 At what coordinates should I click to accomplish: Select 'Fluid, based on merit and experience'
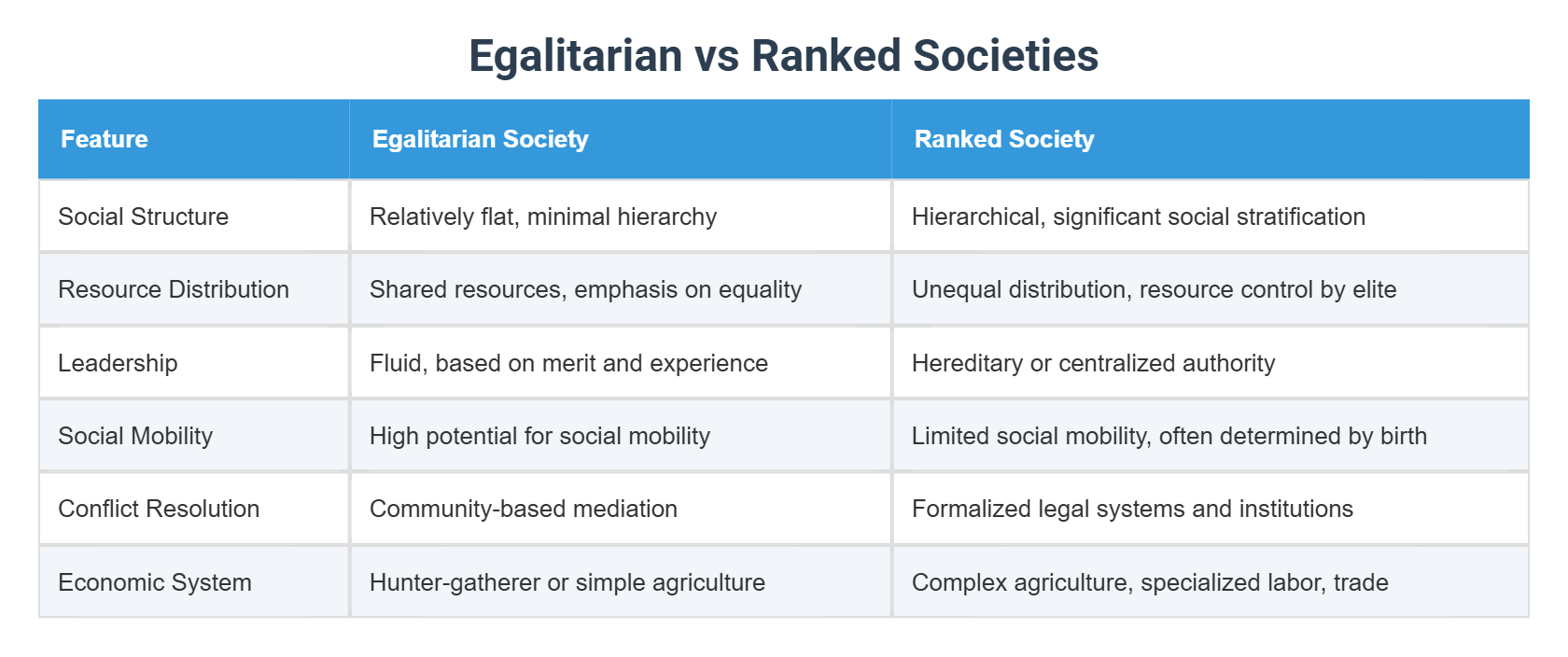[568, 363]
